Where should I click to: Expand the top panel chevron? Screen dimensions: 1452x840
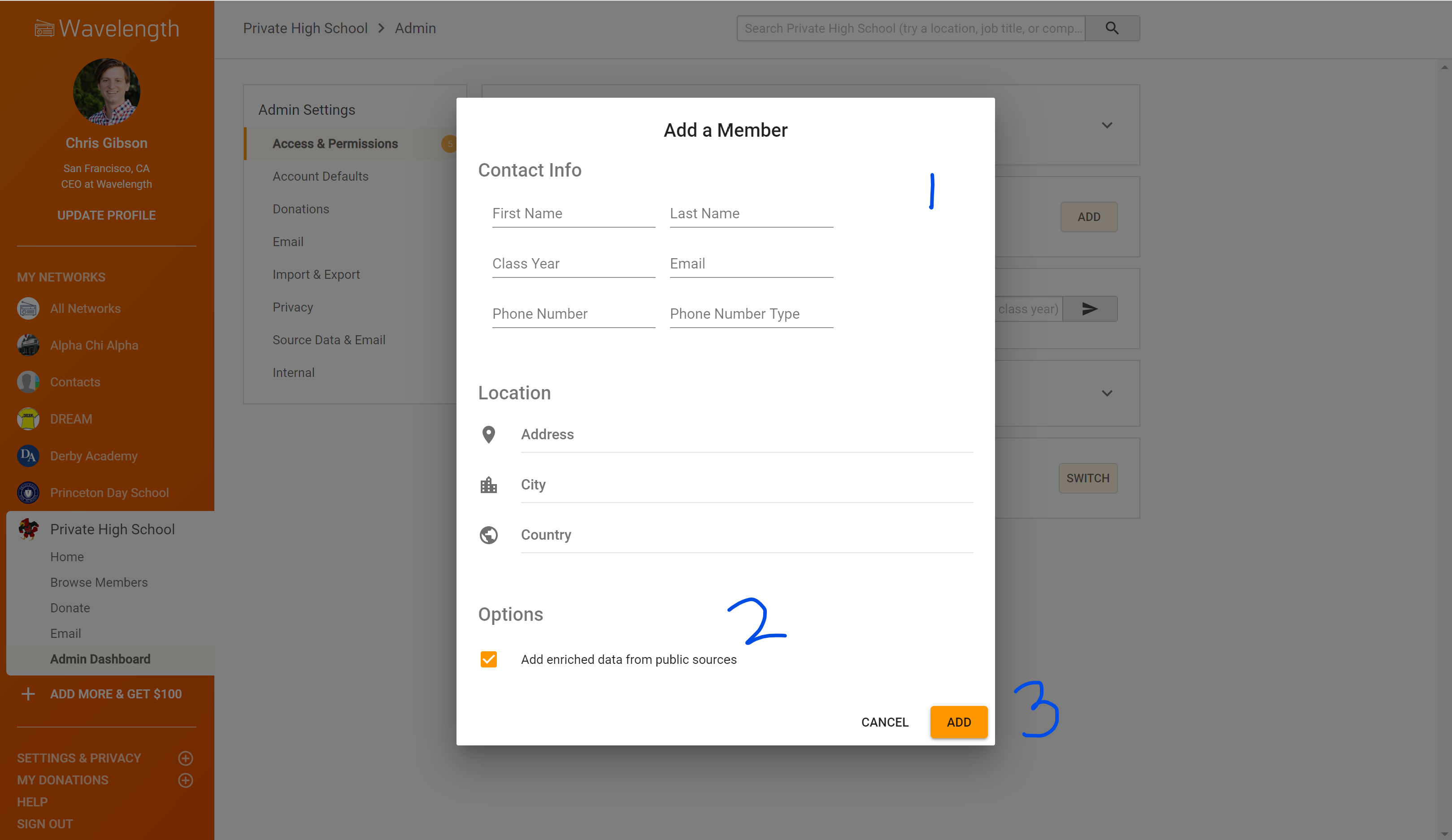tap(1107, 125)
